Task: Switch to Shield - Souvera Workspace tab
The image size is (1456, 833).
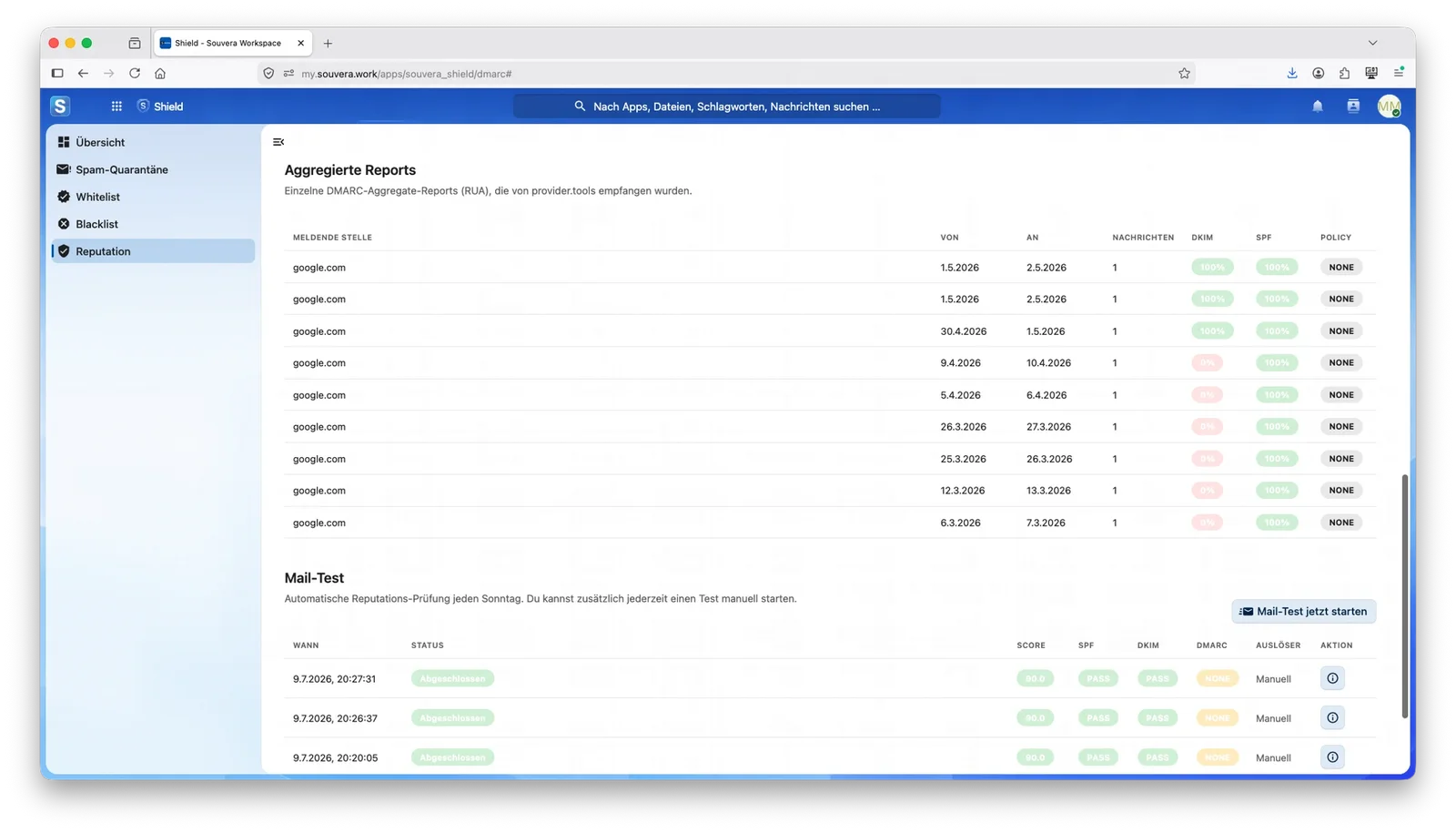Action: 233,43
